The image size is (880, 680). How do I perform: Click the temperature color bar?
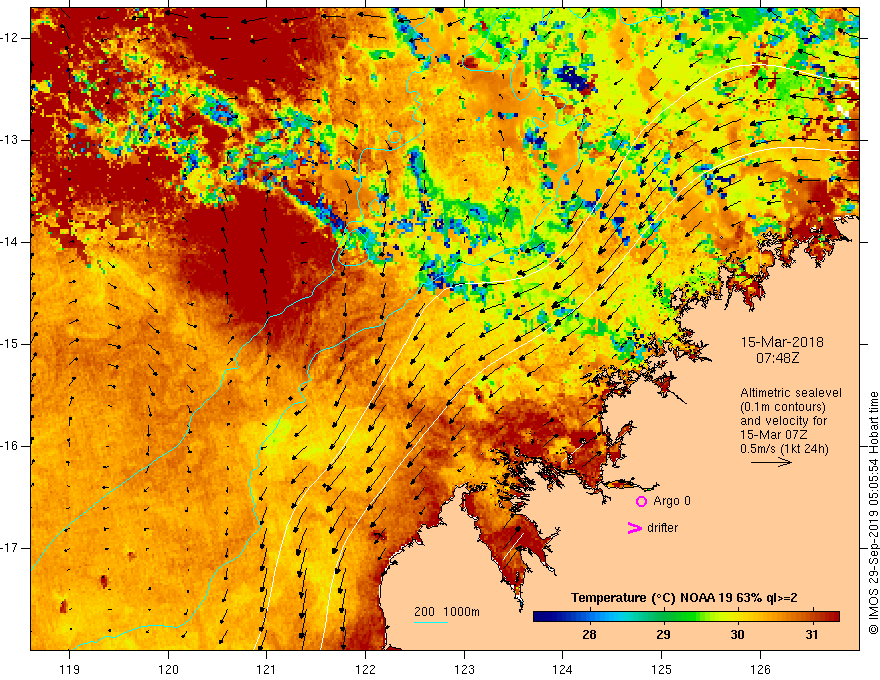[x=686, y=617]
